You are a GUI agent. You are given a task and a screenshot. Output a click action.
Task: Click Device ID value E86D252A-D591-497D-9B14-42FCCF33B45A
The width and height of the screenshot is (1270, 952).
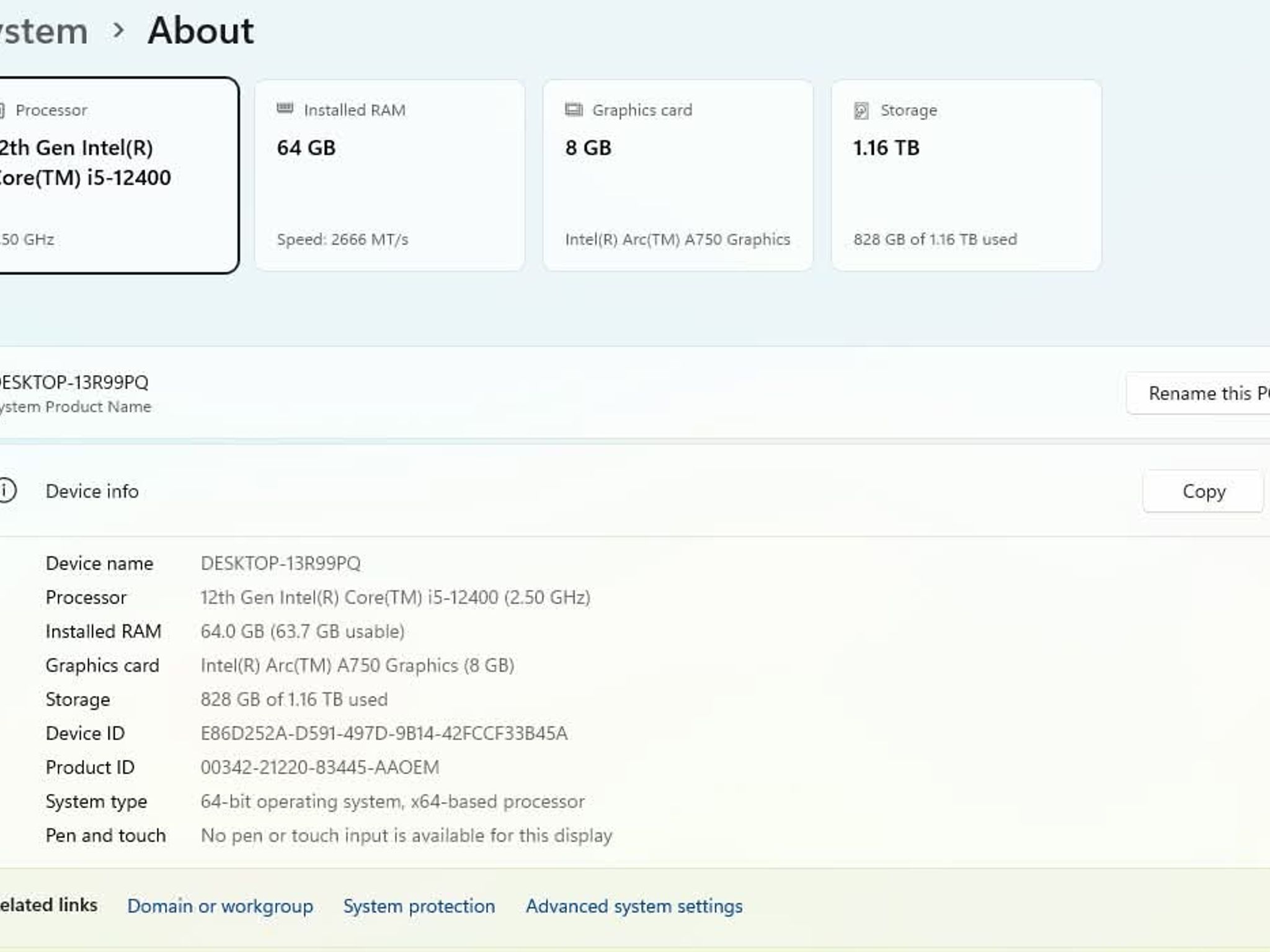point(384,733)
